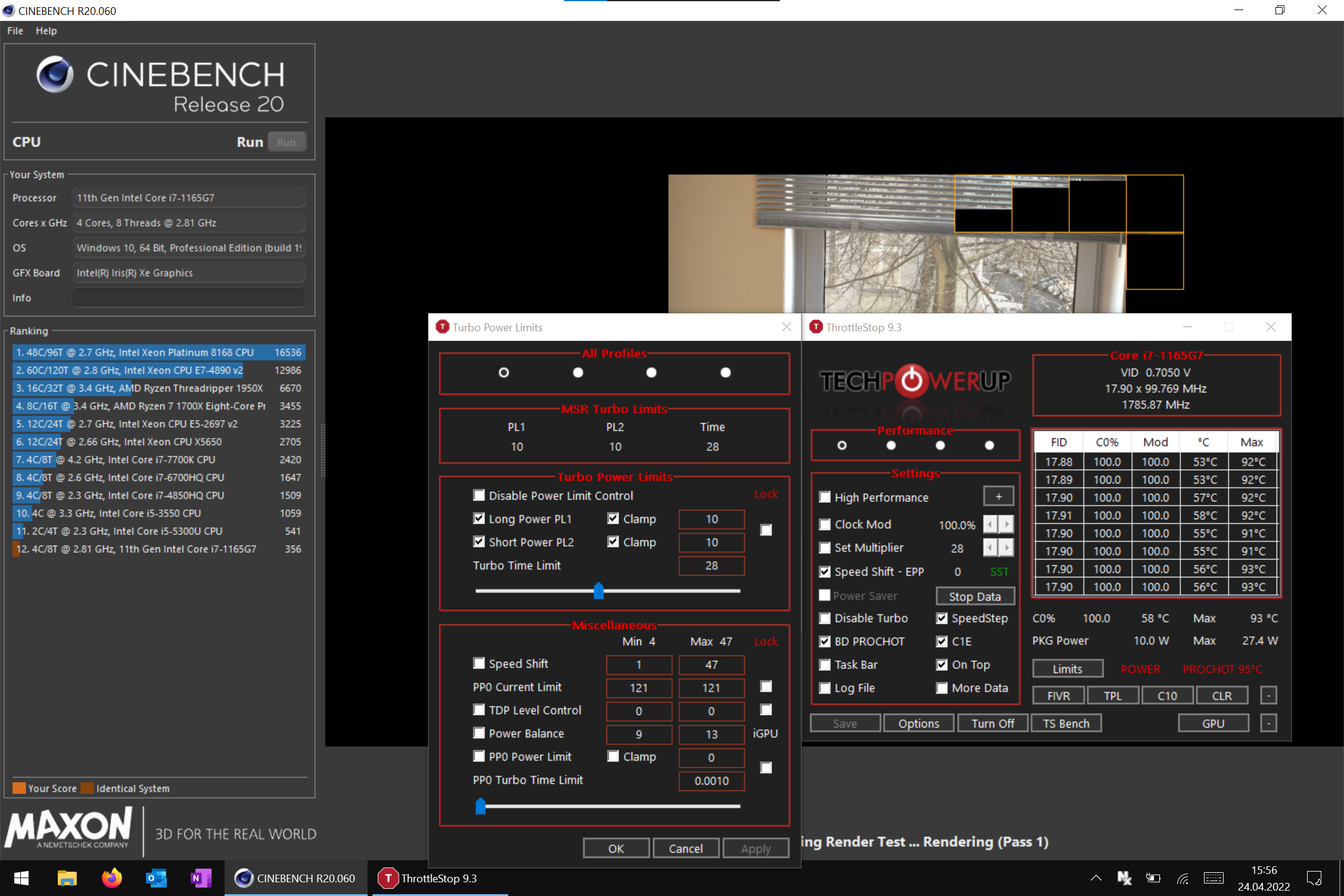Decrease Set Multiplier with left arrow

click(x=990, y=548)
